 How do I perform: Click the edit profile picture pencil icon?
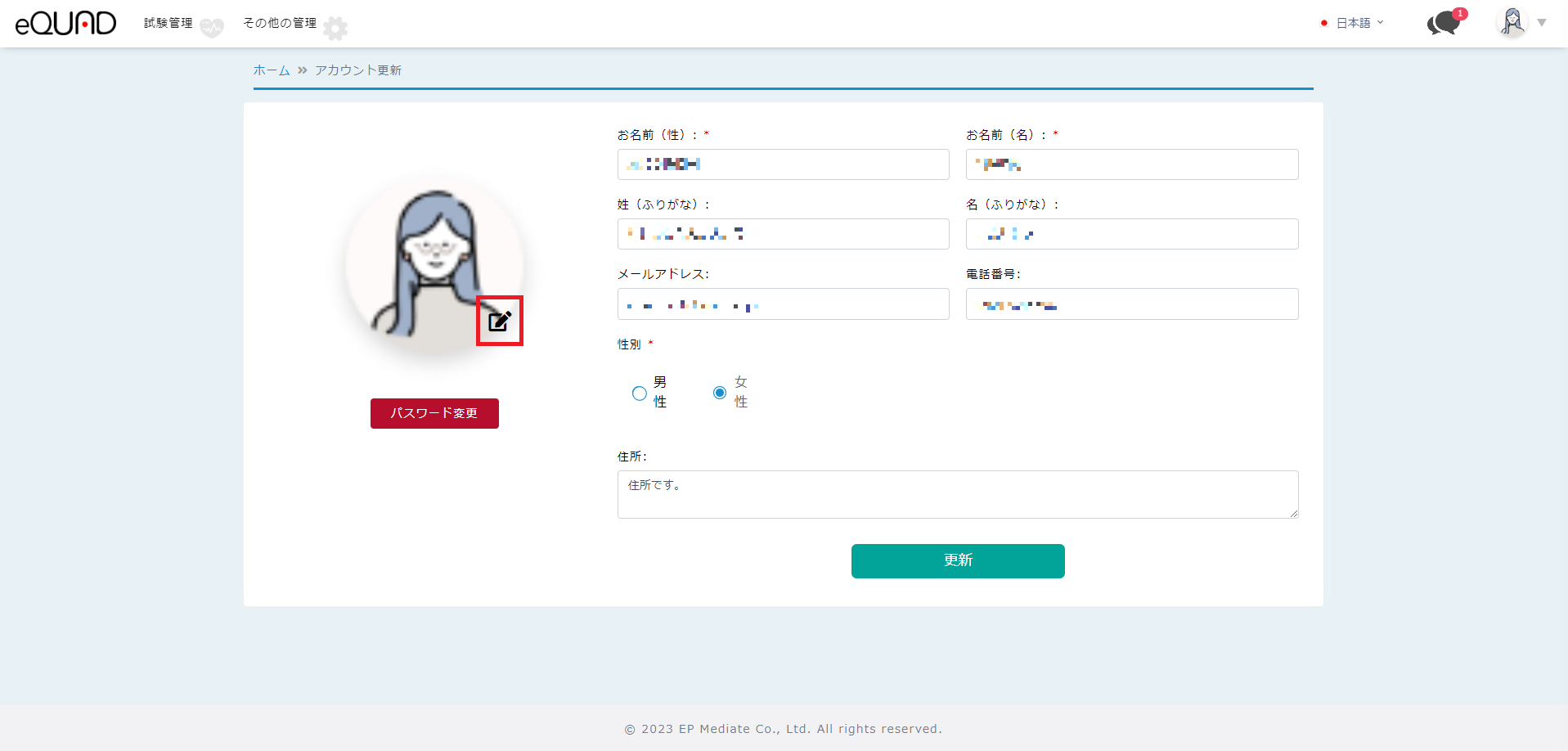tap(500, 321)
